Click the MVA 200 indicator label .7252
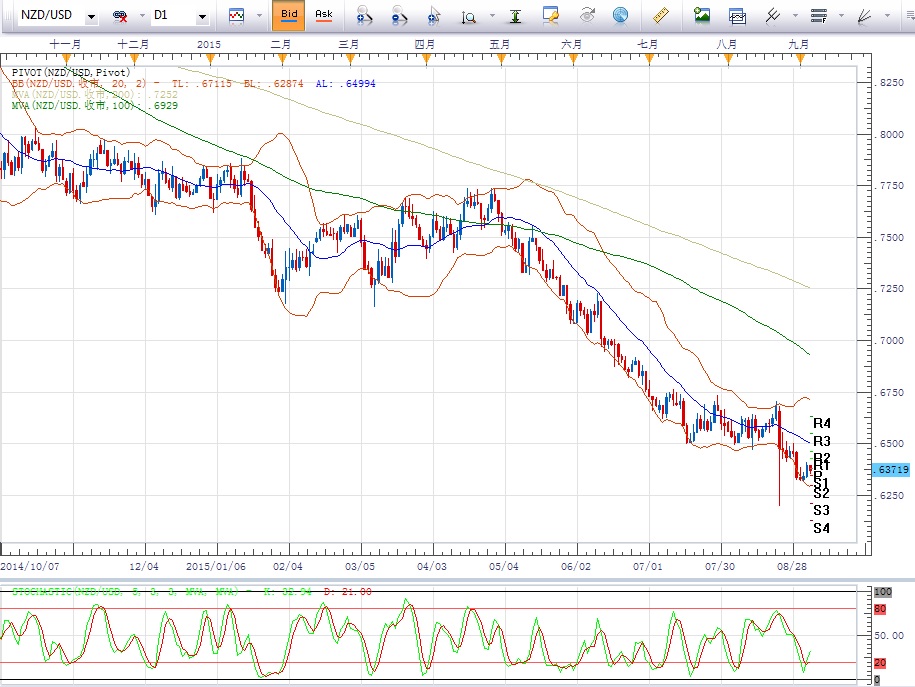Viewport: 915px width, 687px height. (95, 95)
